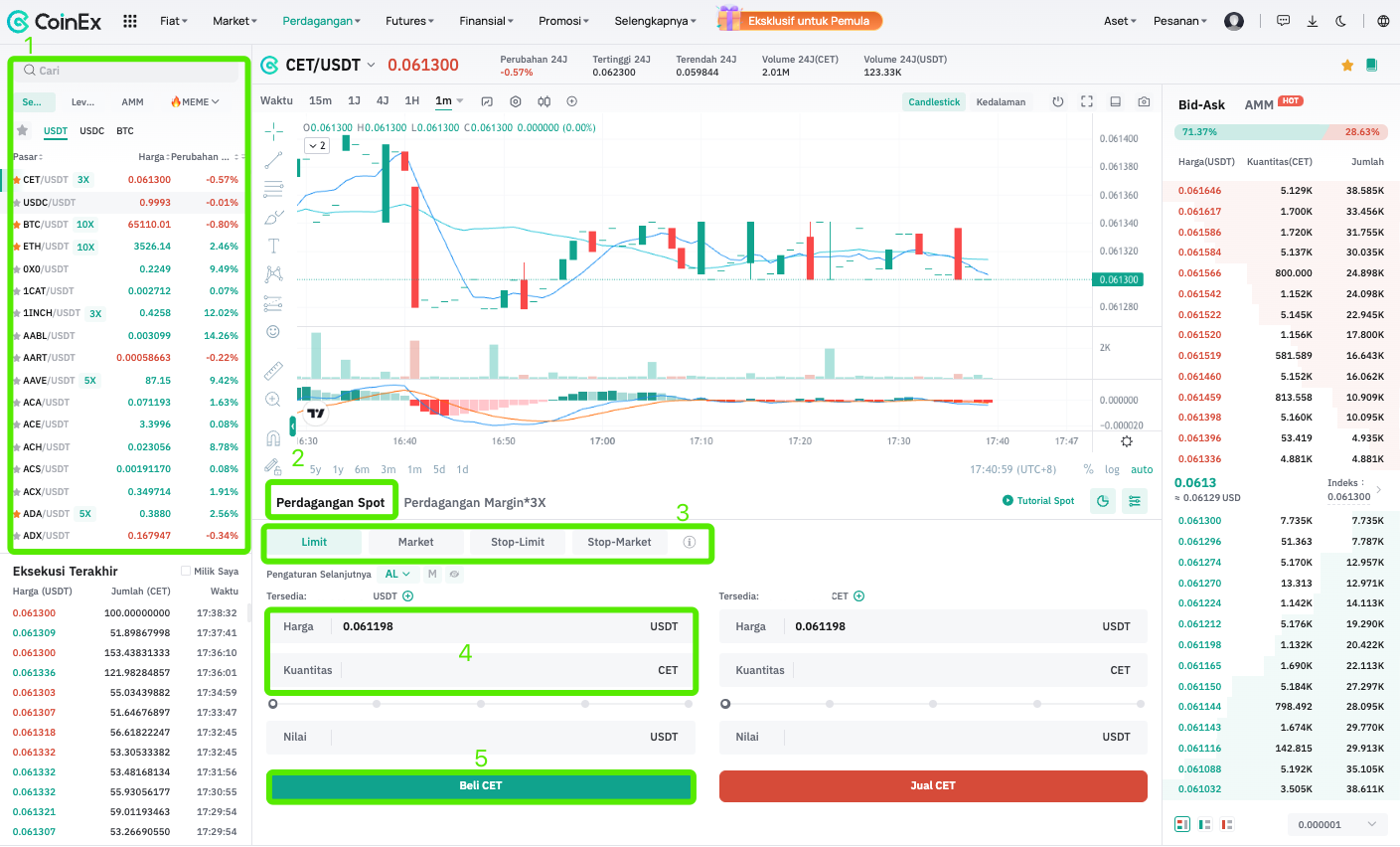Switch chart view to Kedalaman

pos(1001,101)
